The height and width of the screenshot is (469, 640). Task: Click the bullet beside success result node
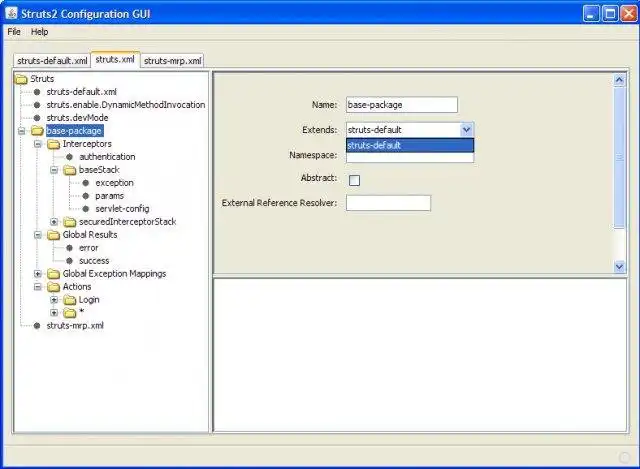pyautogui.click(x=69, y=261)
